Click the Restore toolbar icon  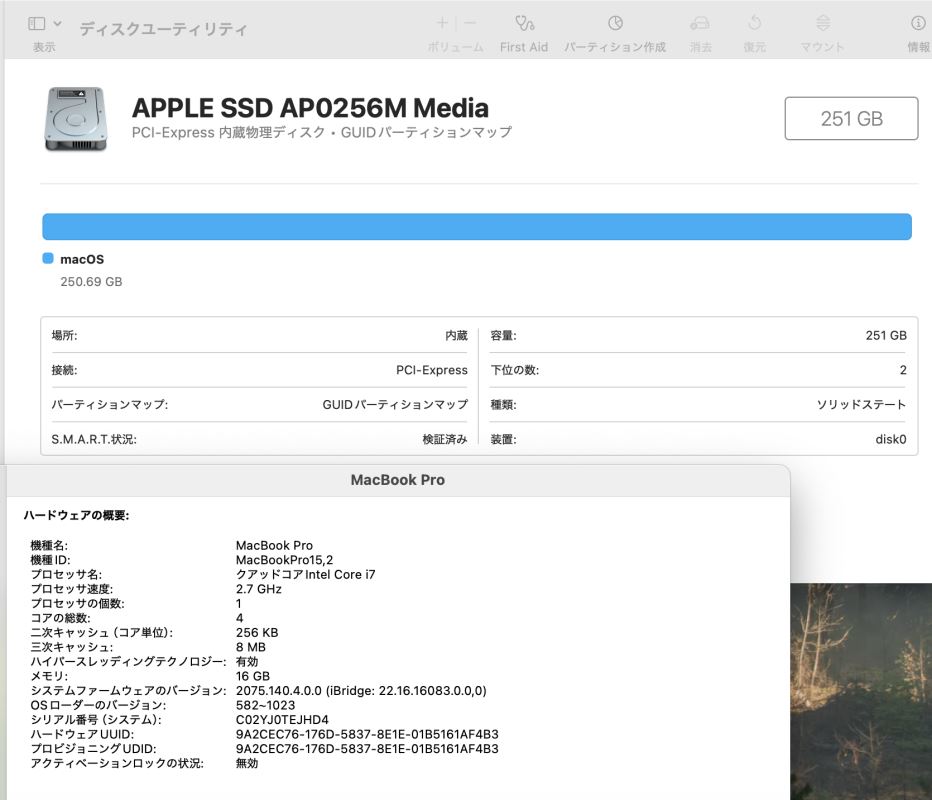click(754, 23)
